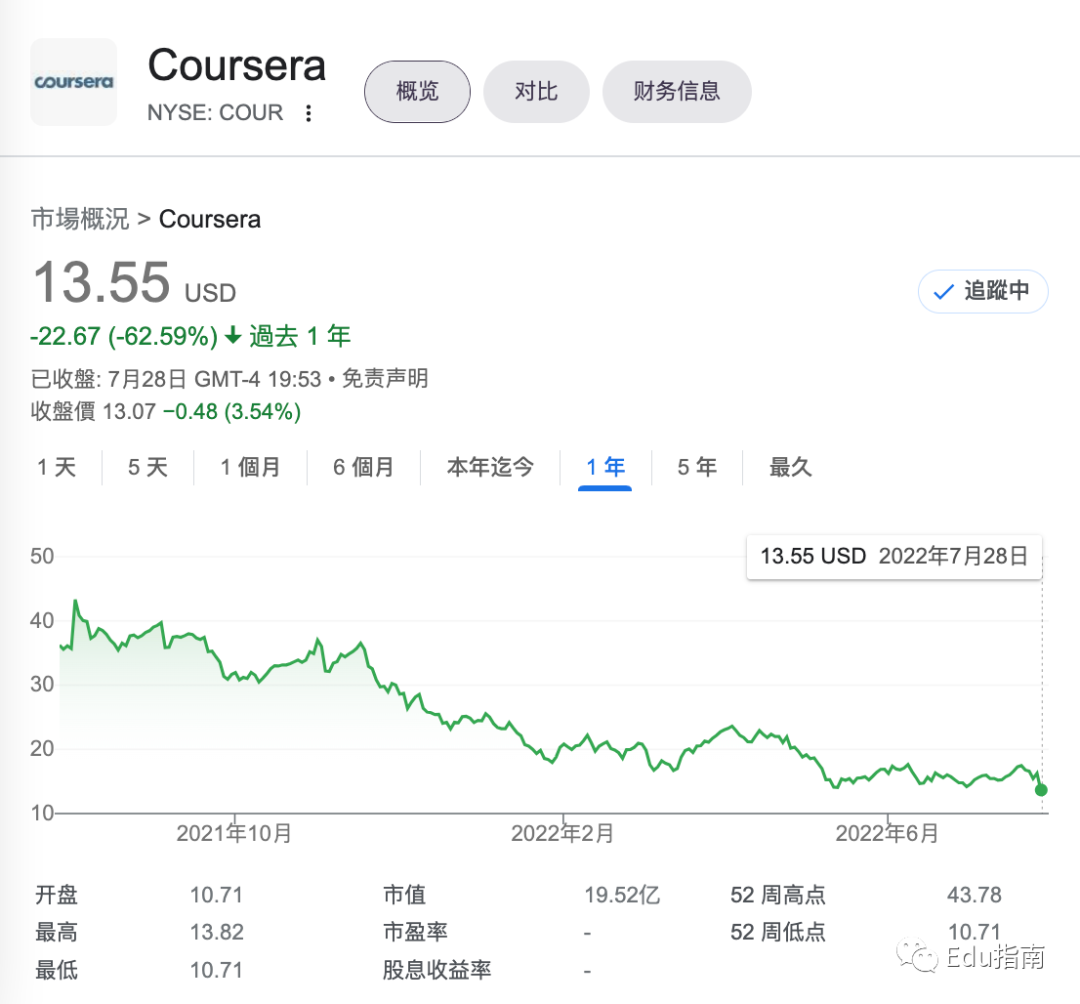Click the Coursera logo thumbnail
1080x1004 pixels.
(x=74, y=82)
